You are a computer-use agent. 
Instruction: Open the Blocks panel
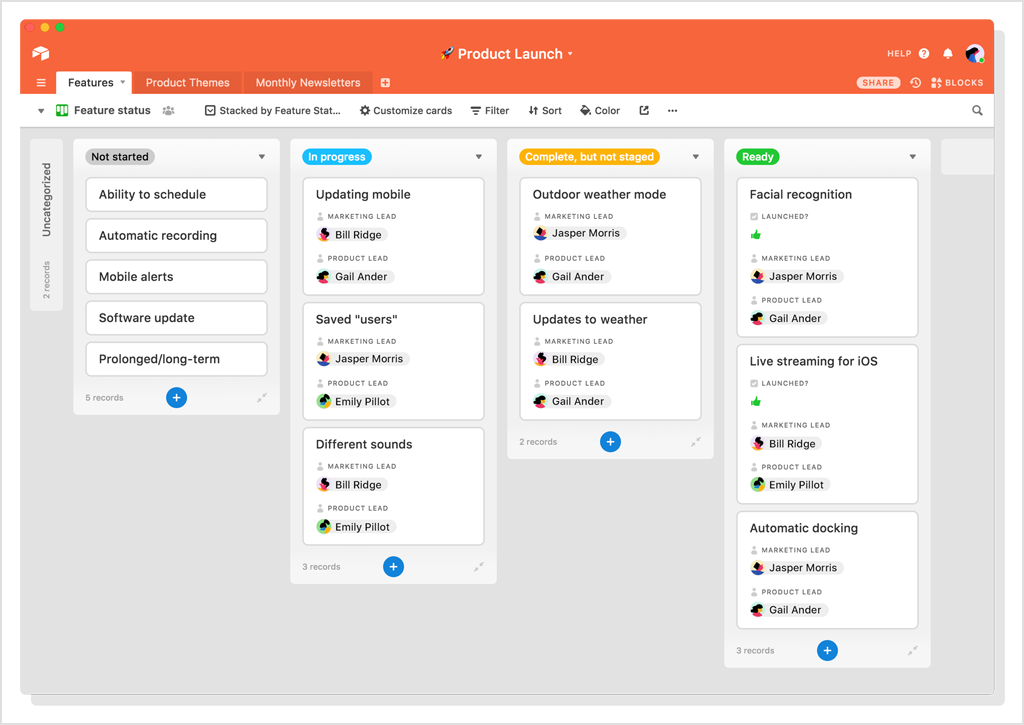(957, 82)
